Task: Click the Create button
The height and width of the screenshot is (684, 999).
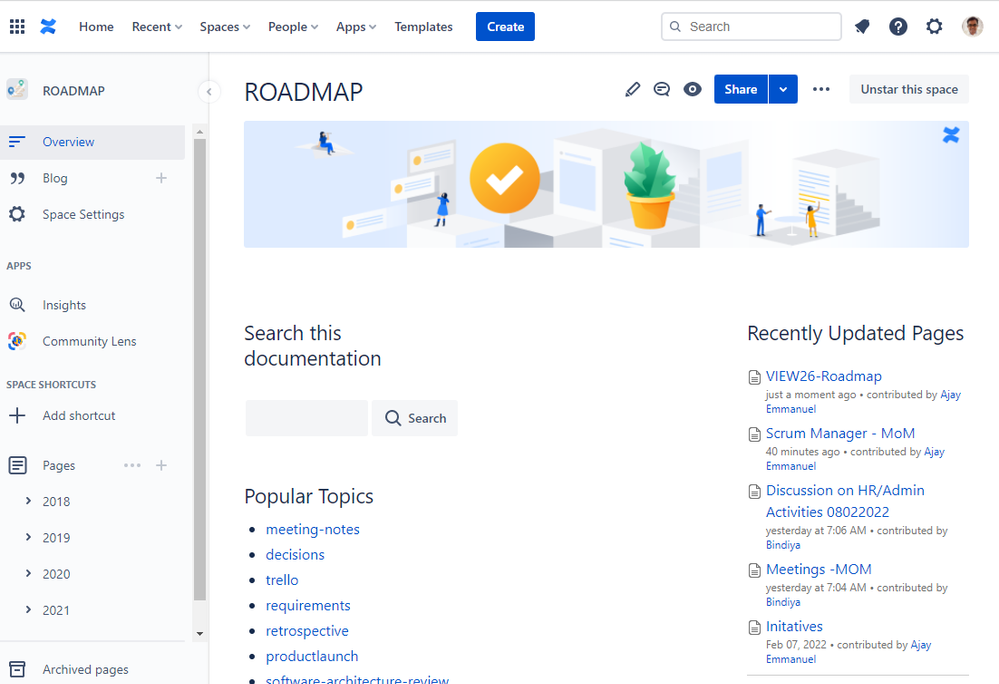Action: [505, 27]
